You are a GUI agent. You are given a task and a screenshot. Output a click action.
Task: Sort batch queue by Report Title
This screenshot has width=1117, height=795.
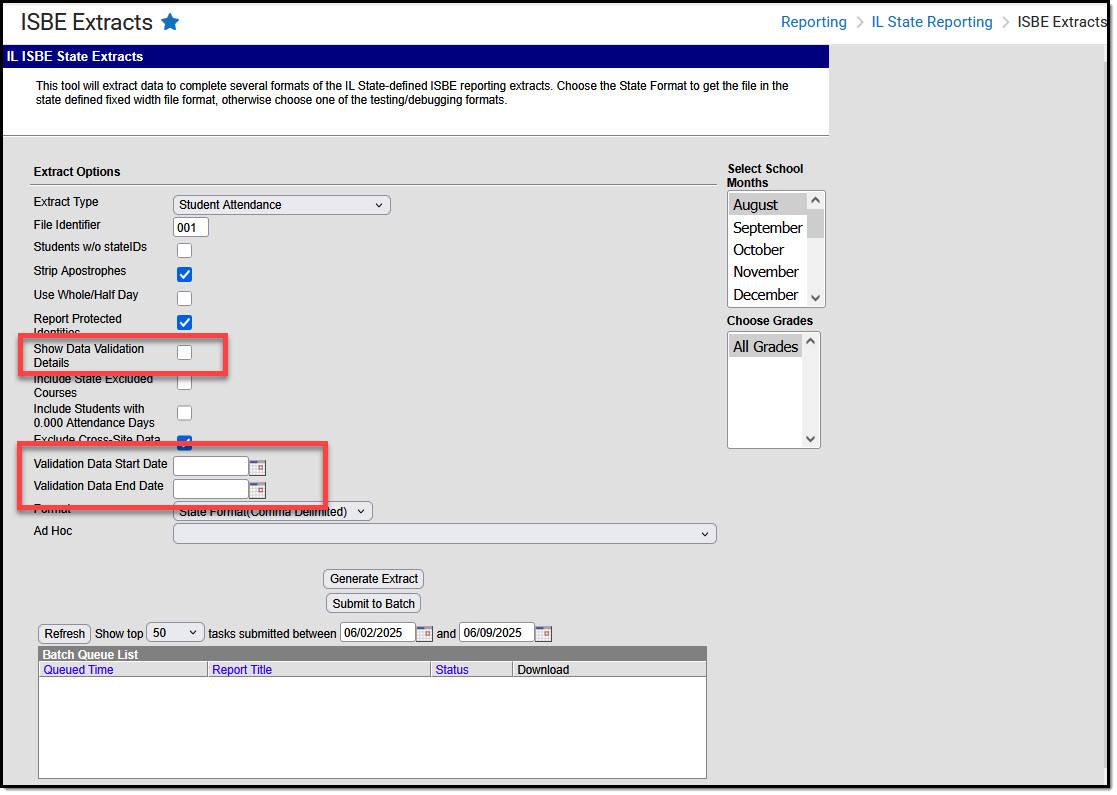[x=242, y=670]
